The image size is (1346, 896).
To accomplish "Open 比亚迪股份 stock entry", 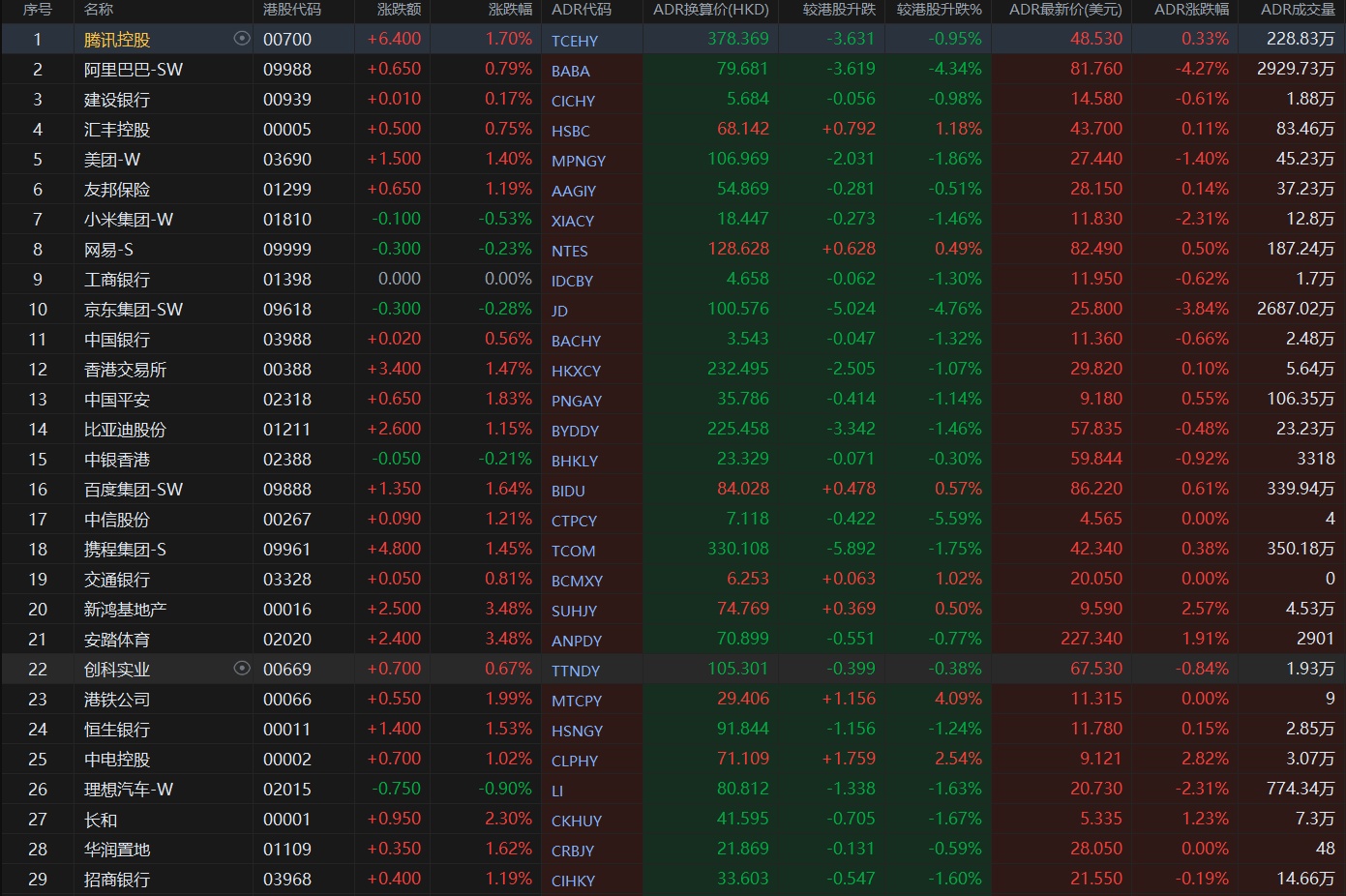I will tap(125, 430).
